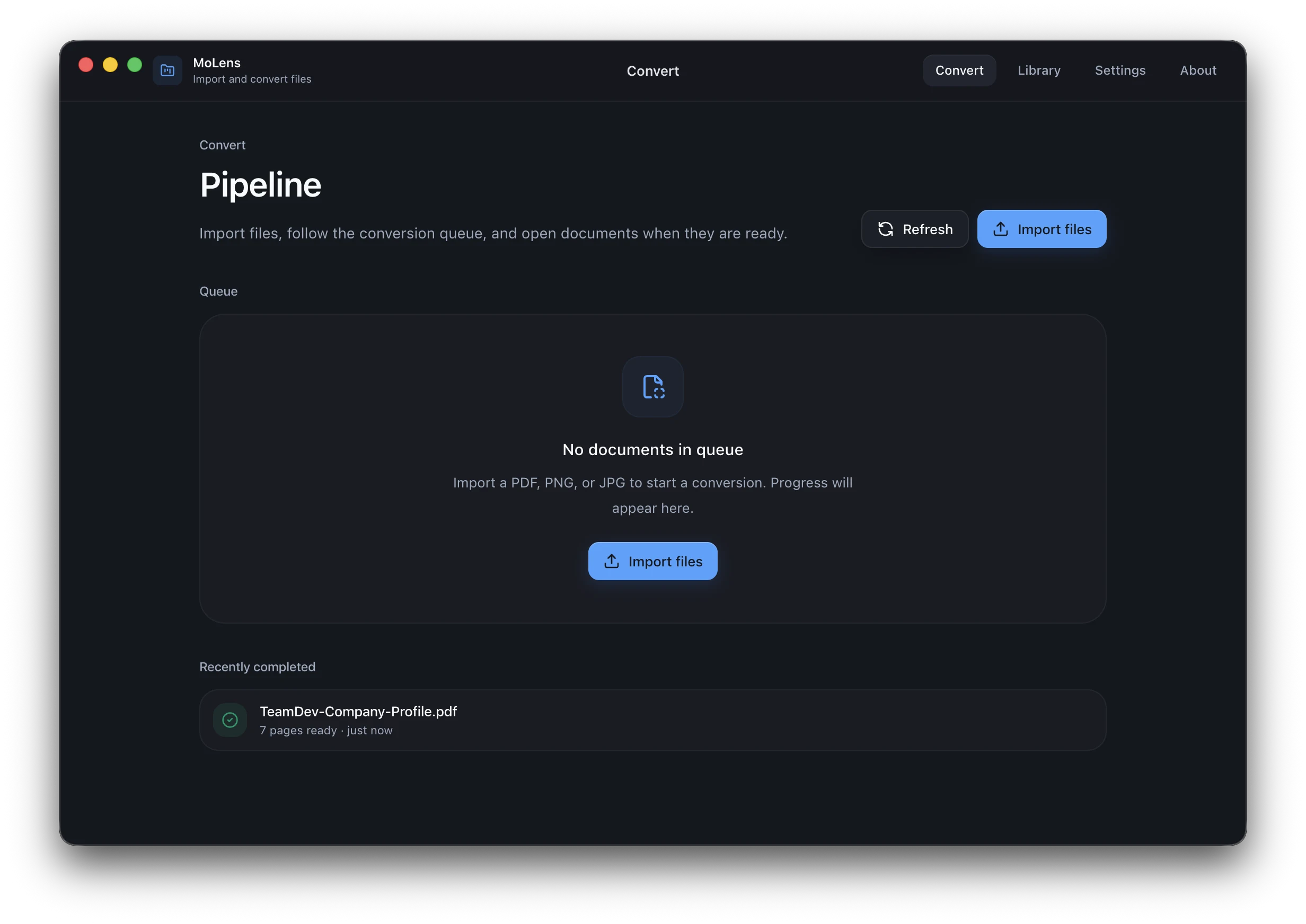Click the Refresh button
Viewport: 1306px width, 924px height.
pyautogui.click(x=914, y=229)
